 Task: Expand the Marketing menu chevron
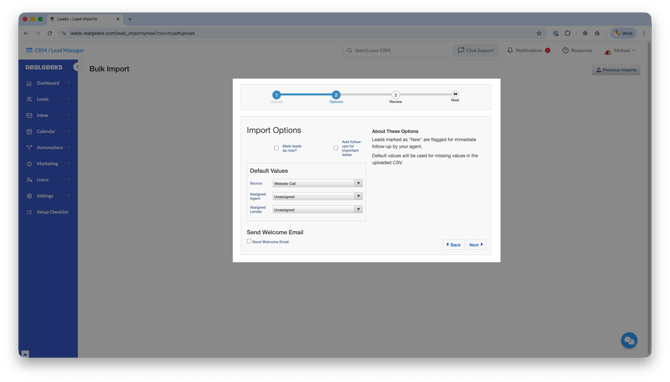69,164
